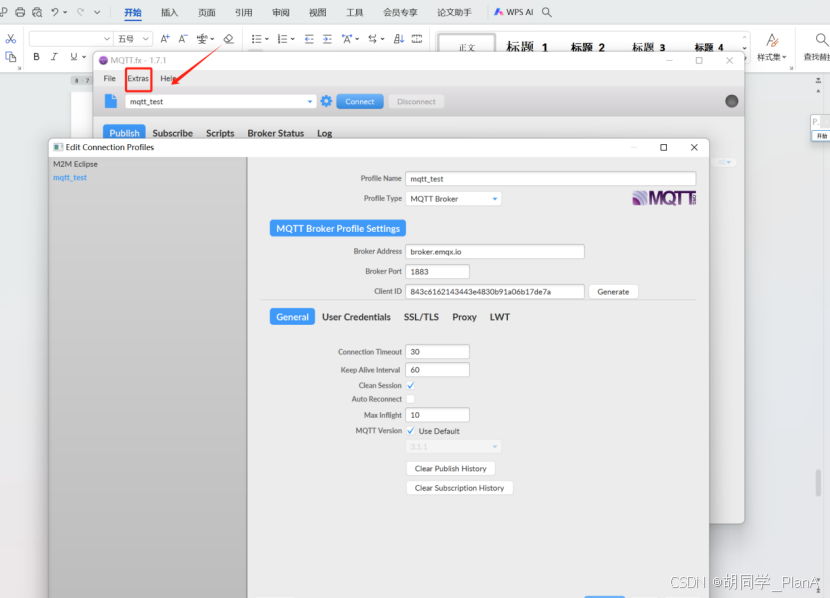Click the Clear Subscription History button

459,488
